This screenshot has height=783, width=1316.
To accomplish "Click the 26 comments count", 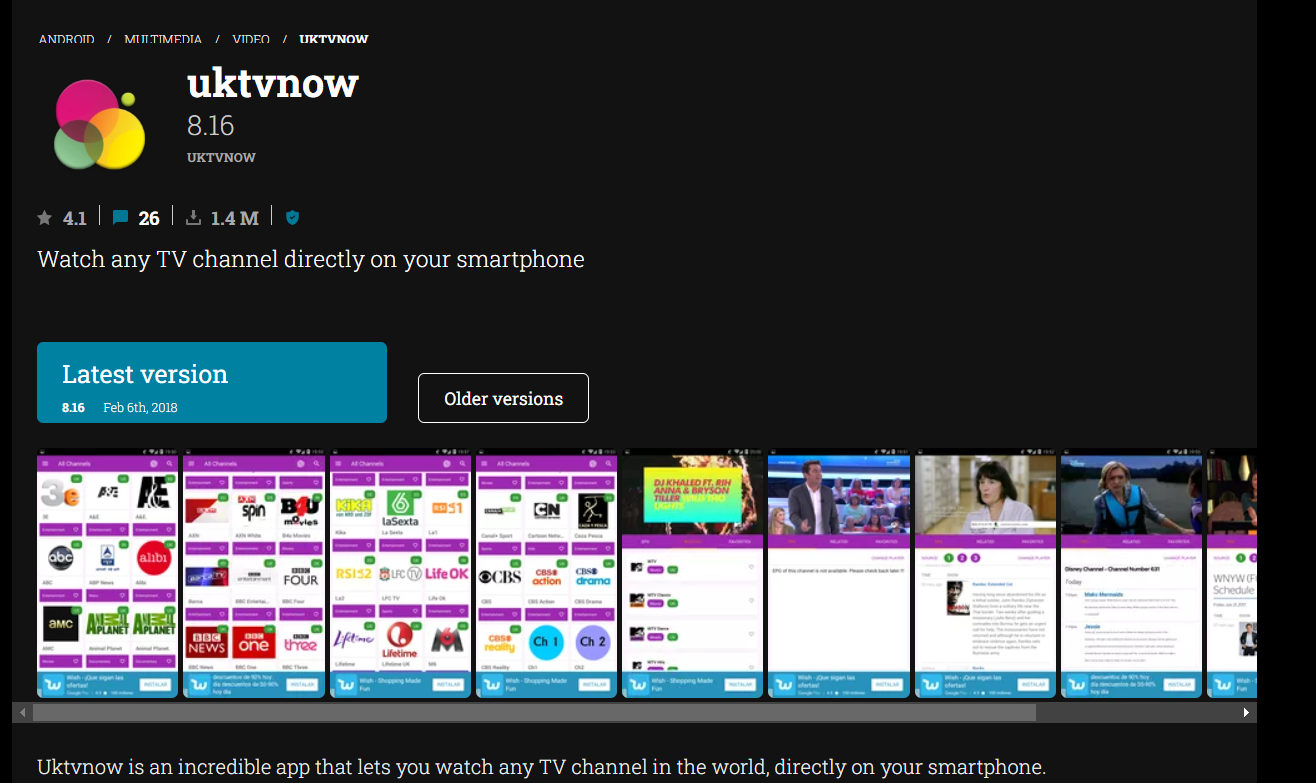I will [149, 218].
